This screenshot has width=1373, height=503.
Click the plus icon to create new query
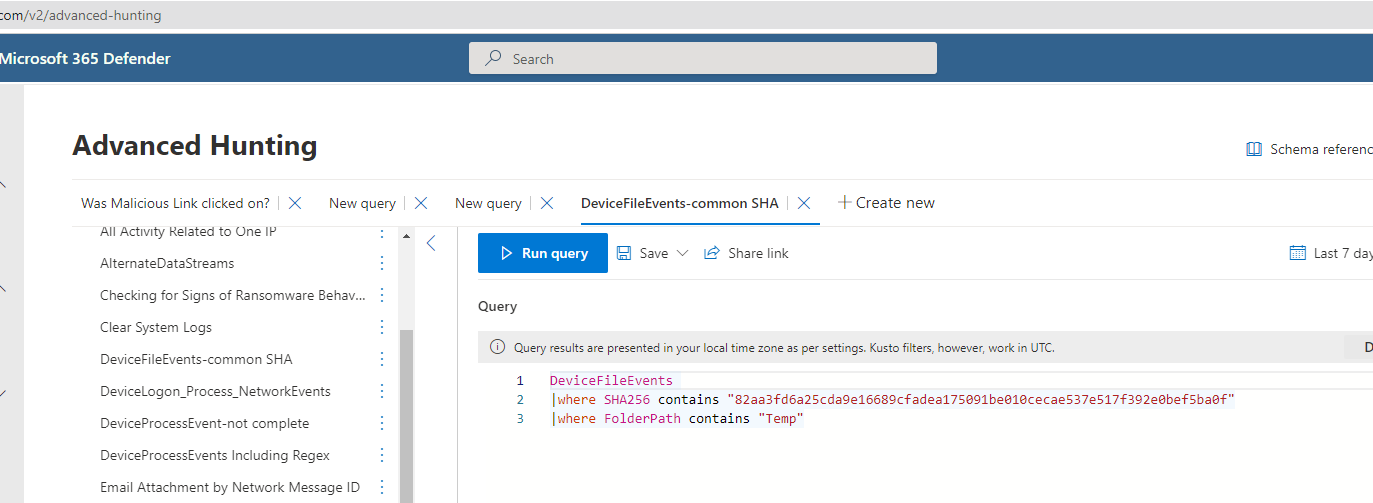tap(844, 203)
